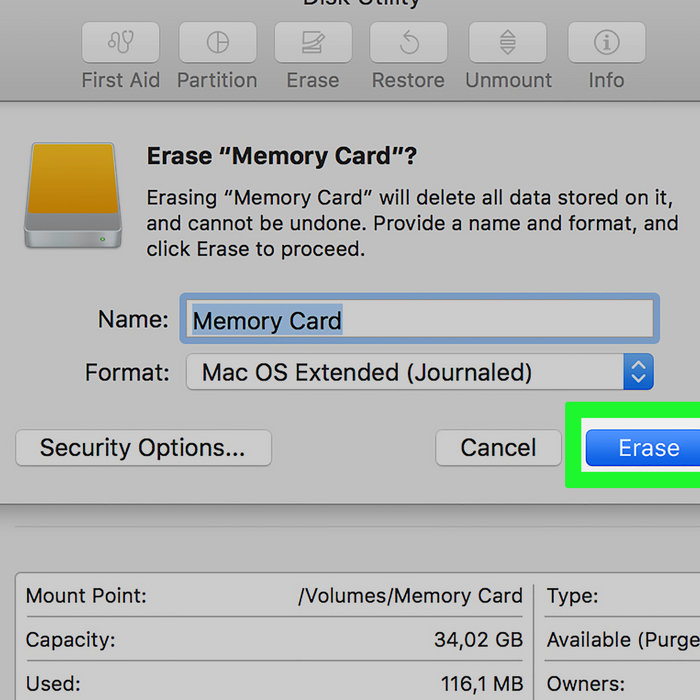Click the 34,02 GB capacity value
Image resolution: width=700 pixels, height=700 pixels.
click(478, 639)
